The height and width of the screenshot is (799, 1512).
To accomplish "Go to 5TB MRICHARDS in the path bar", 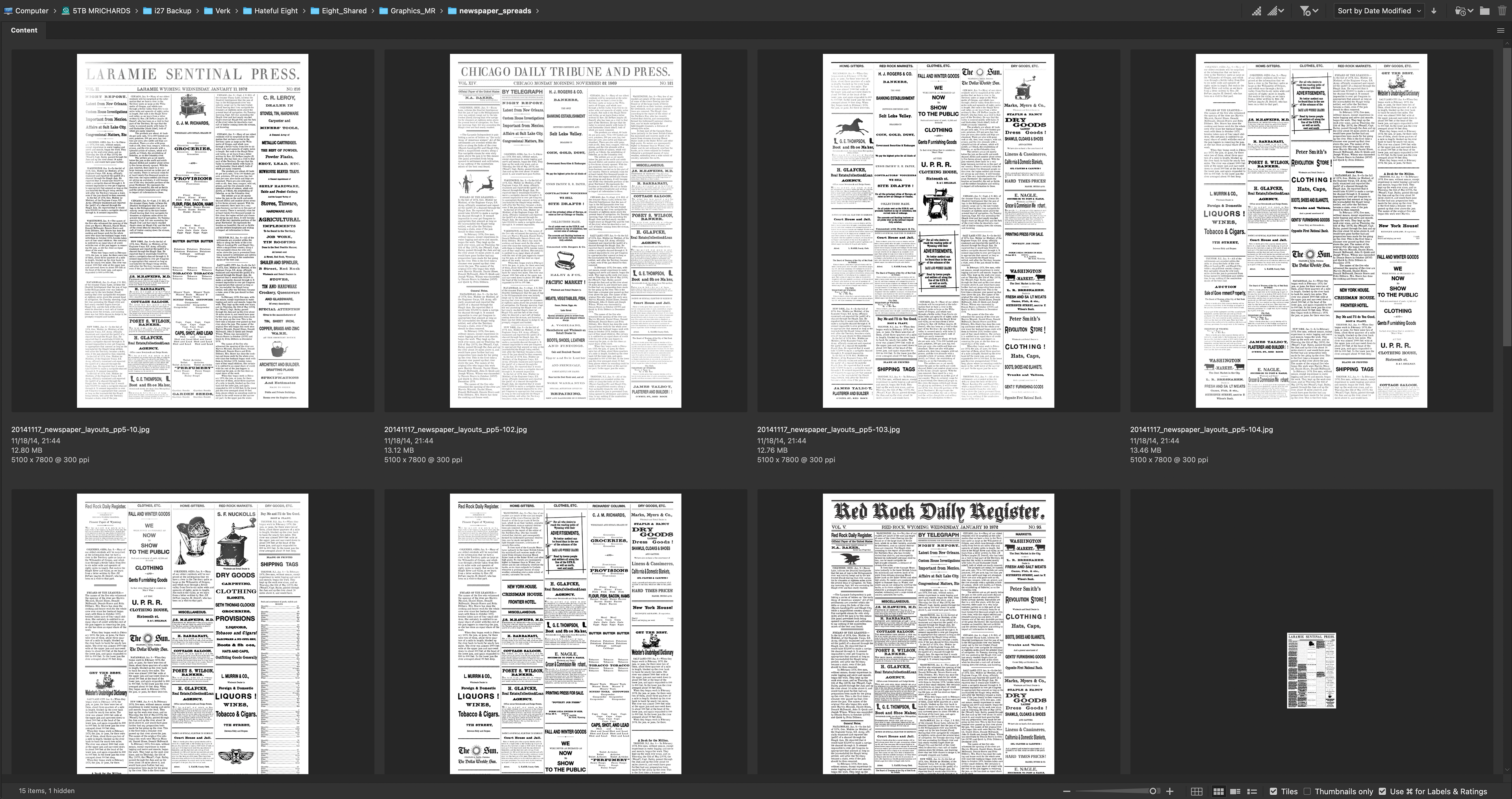I will pos(102,11).
